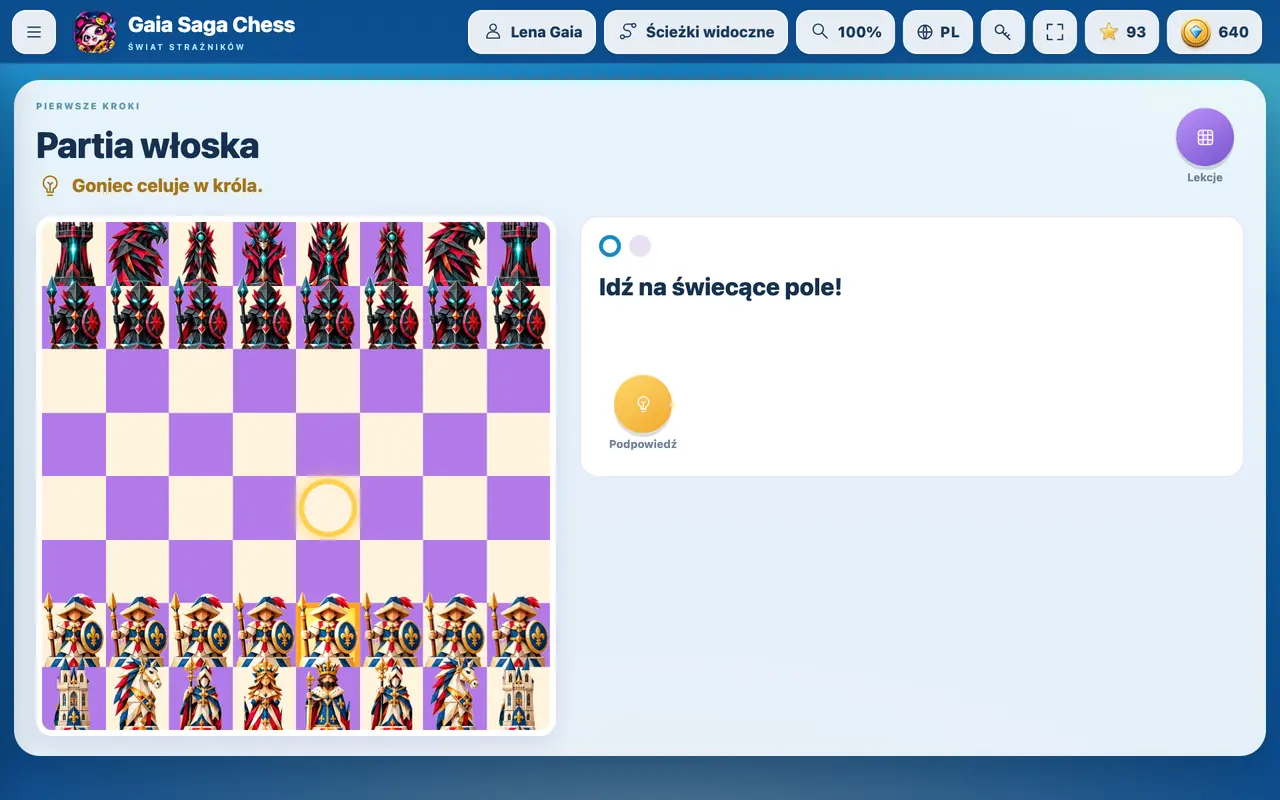Click the key icon button
This screenshot has width=1280, height=800.
1003,32
